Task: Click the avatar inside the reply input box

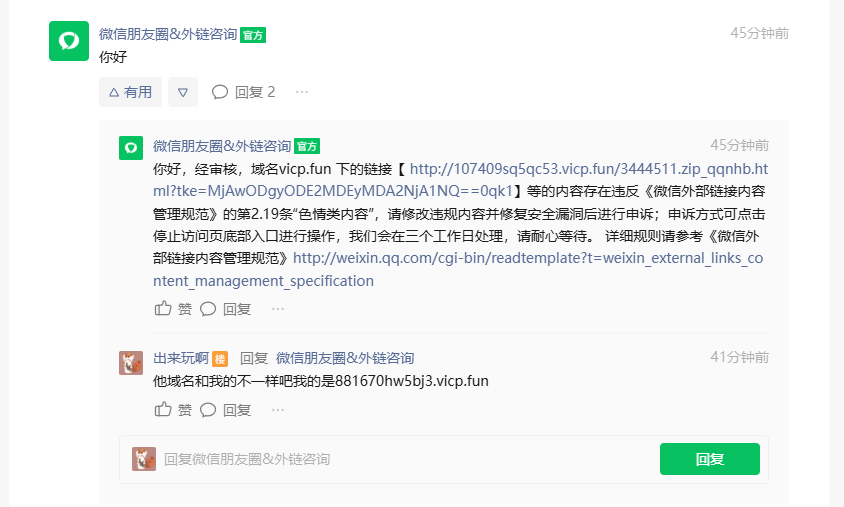Action: pos(144,459)
